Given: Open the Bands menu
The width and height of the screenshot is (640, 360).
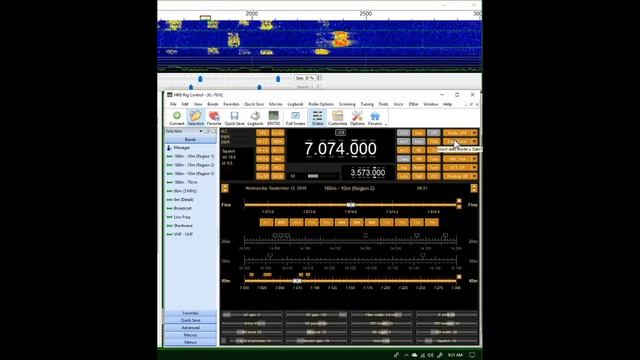Looking at the screenshot, I should pyautogui.click(x=213, y=104).
